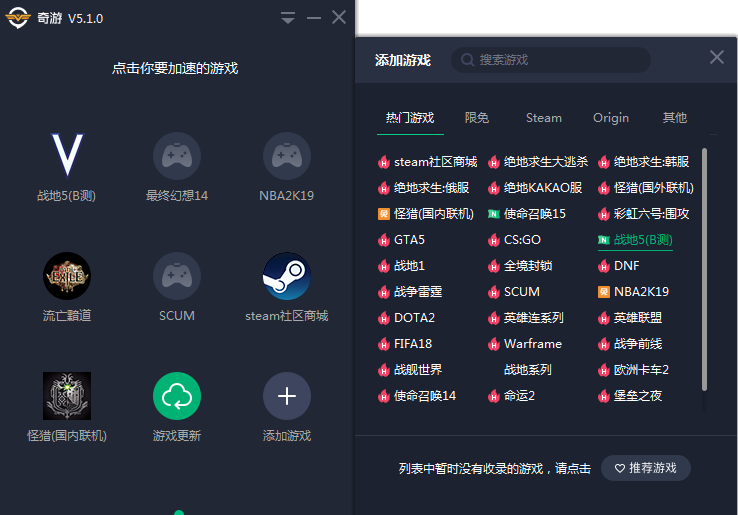
Task: Switch to the 热门游戏 tab
Action: (410, 118)
